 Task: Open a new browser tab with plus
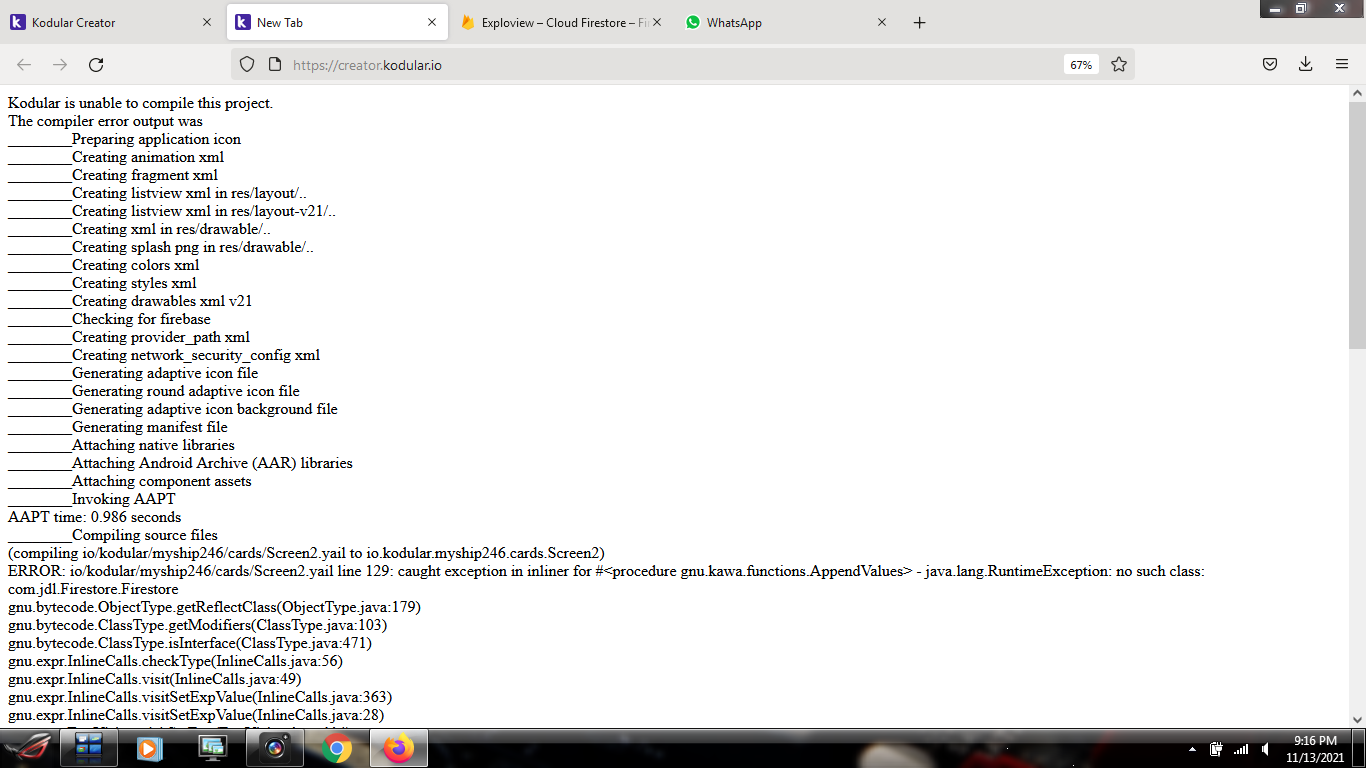(x=920, y=22)
